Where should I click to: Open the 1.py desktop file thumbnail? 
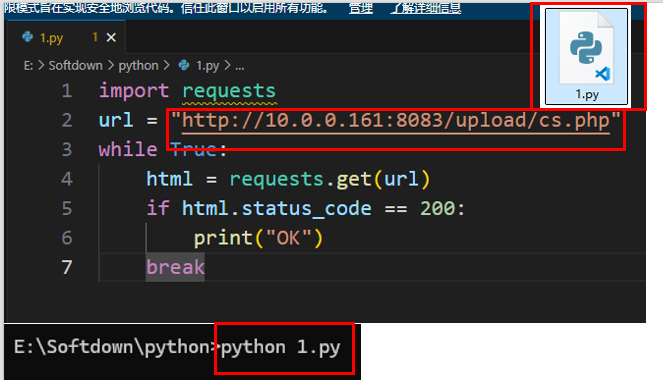pyautogui.click(x=586, y=56)
